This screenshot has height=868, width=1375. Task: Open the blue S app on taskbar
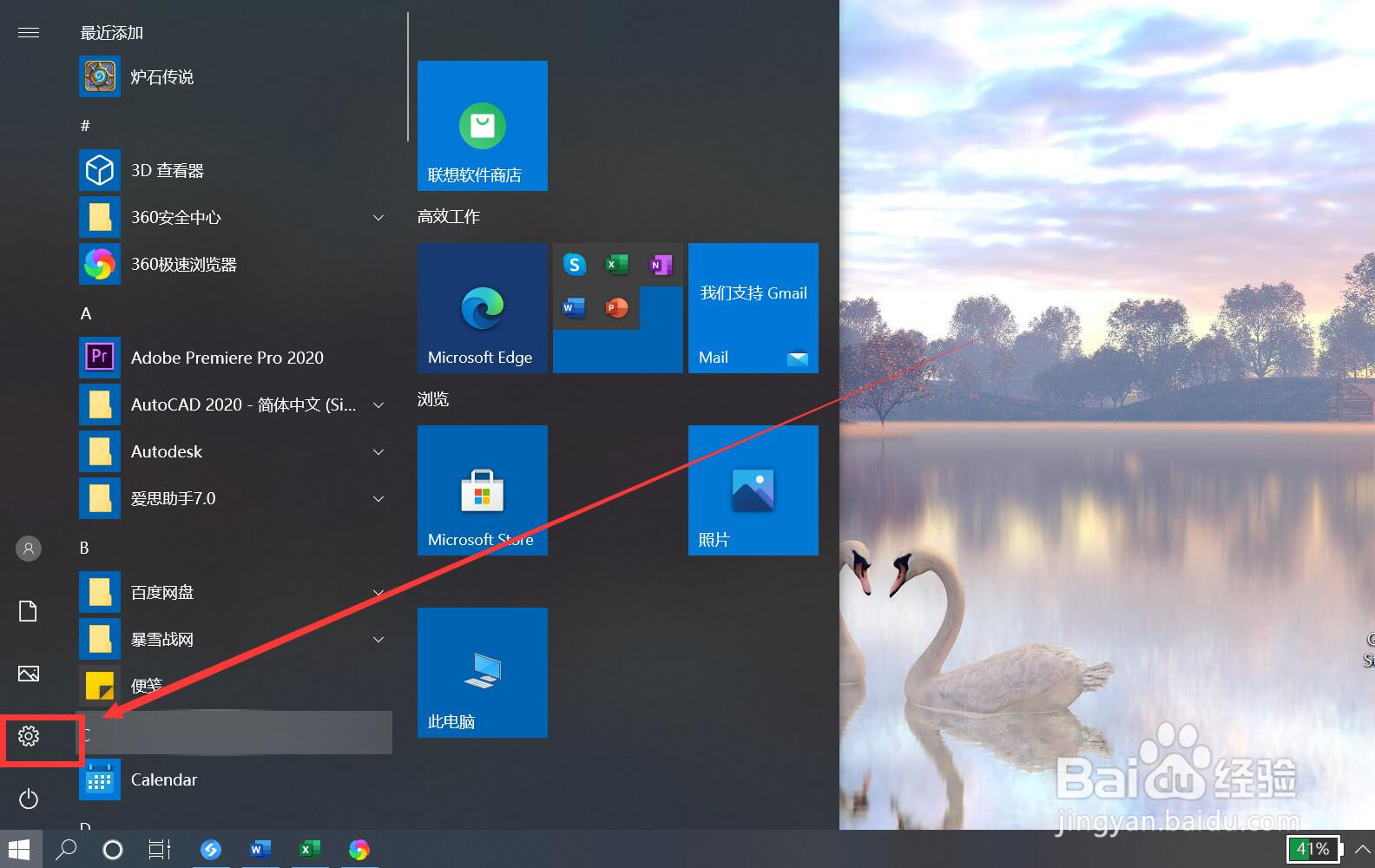[x=211, y=849]
